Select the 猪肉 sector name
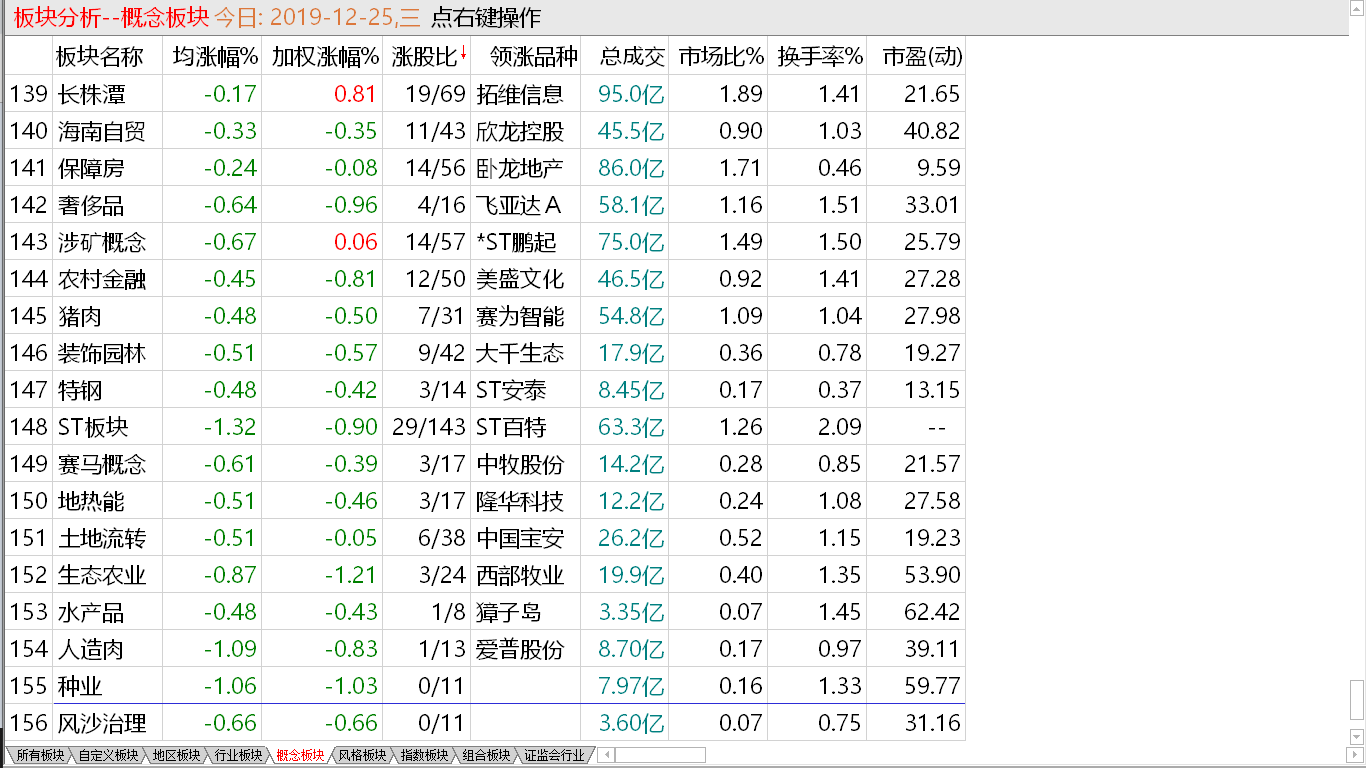Image resolution: width=1366 pixels, height=768 pixels. (80, 316)
